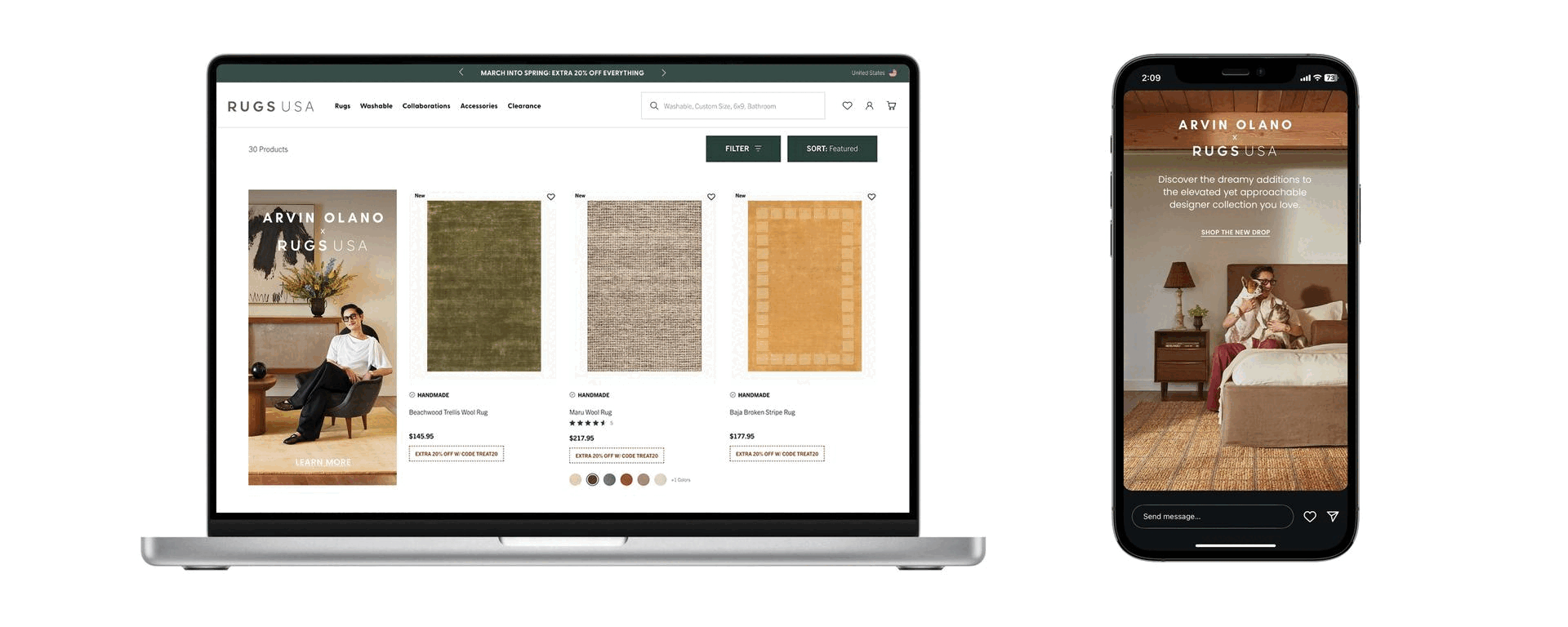Image resolution: width=1568 pixels, height=627 pixels.
Task: Click the $217.95 promo code TREAT20 badge
Action: (617, 456)
